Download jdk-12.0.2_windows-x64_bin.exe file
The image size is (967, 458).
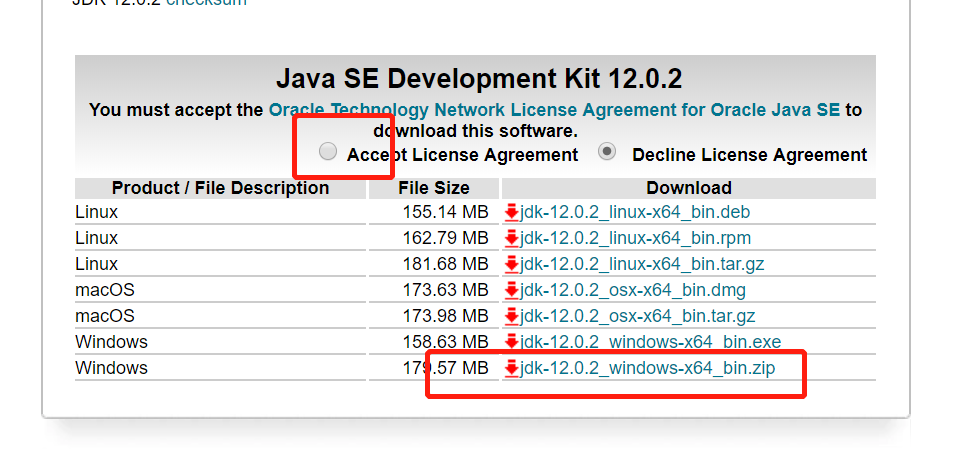(x=651, y=342)
